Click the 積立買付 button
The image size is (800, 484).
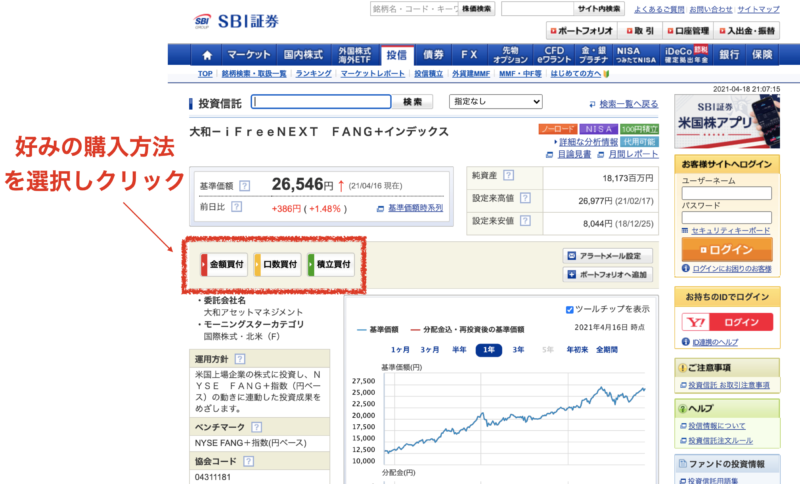(x=331, y=264)
